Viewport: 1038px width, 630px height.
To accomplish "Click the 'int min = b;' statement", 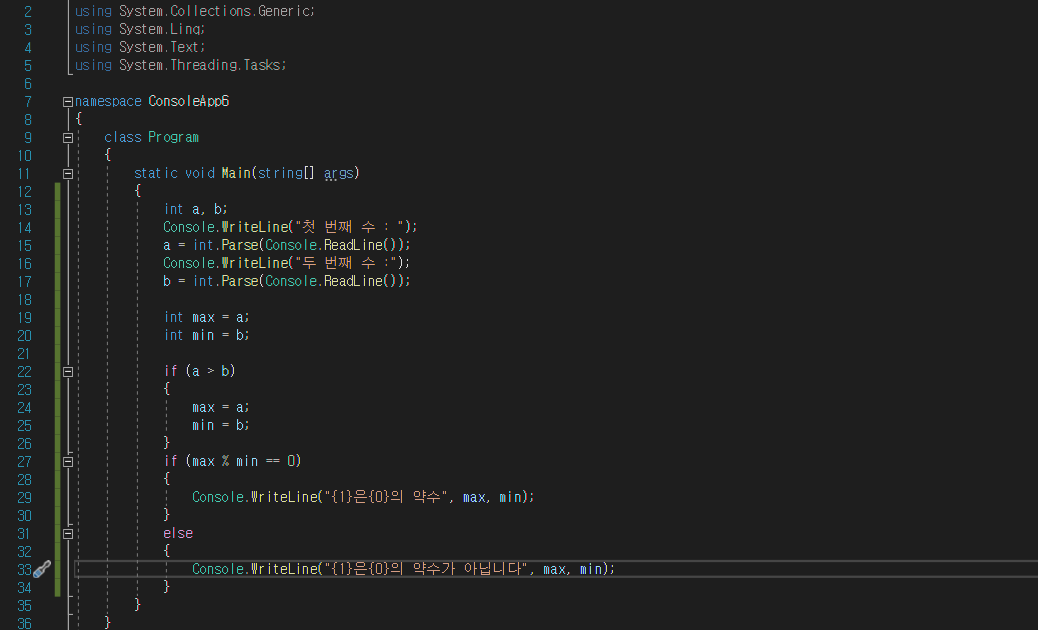I will [x=207, y=335].
